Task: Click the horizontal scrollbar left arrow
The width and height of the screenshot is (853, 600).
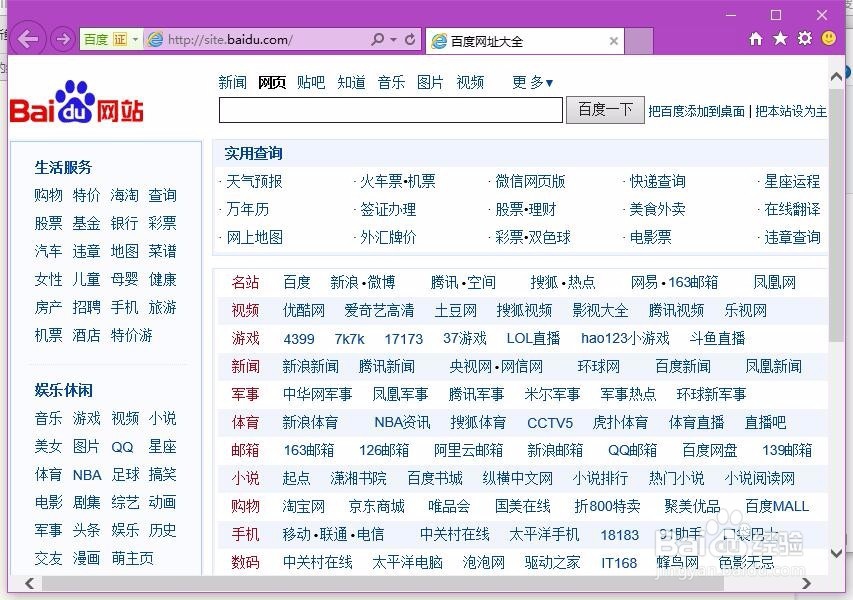Action: (29, 584)
